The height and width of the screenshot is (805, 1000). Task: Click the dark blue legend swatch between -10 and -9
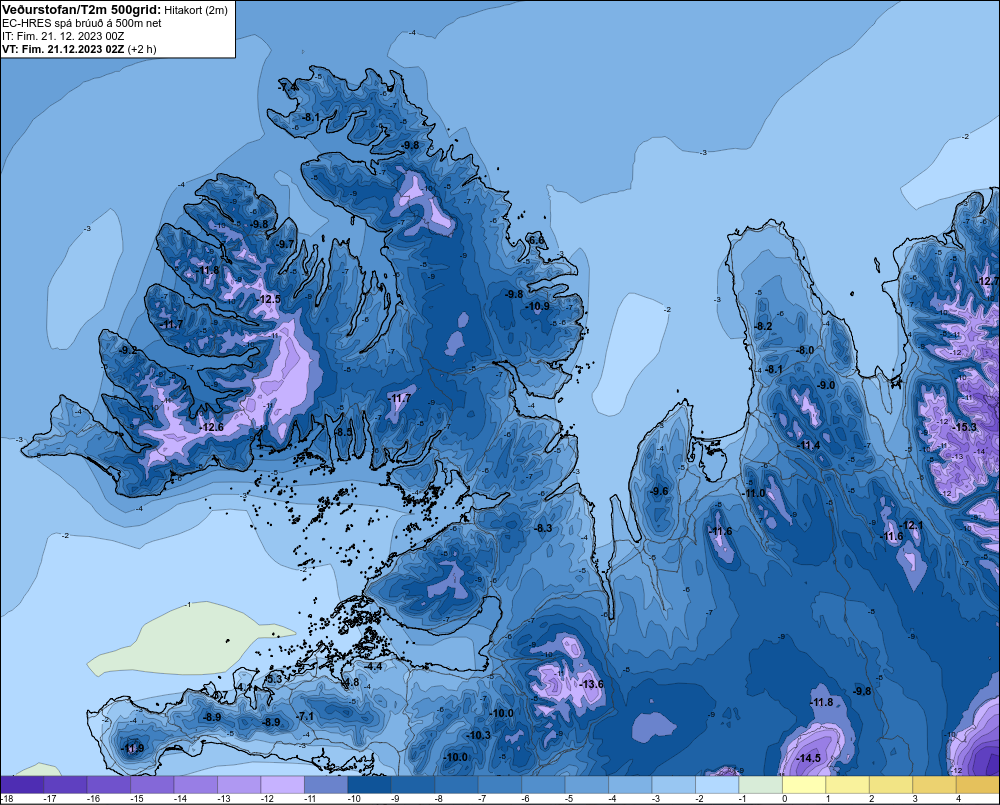pyautogui.click(x=369, y=784)
